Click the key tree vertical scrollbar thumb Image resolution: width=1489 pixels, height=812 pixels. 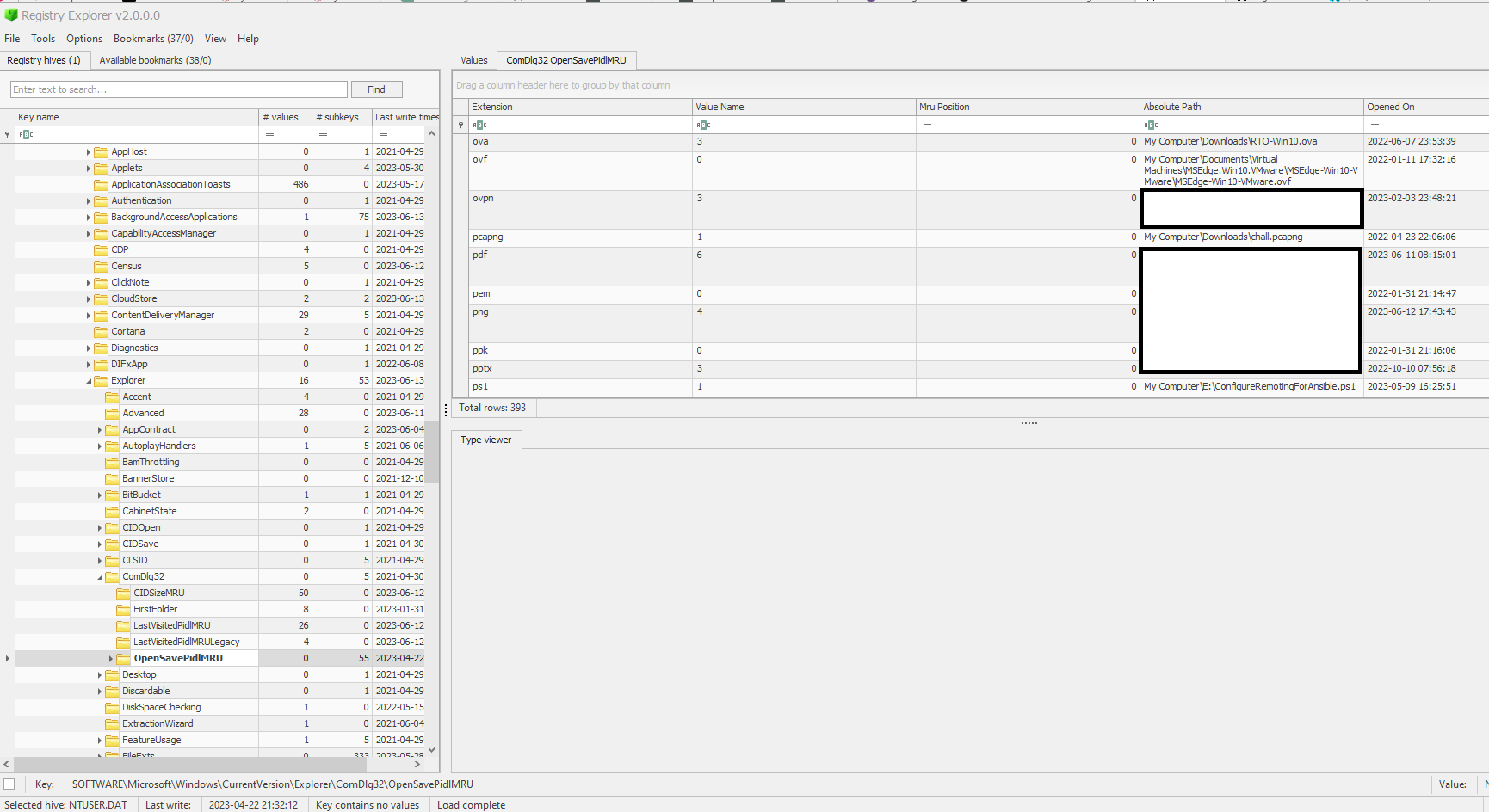point(432,452)
